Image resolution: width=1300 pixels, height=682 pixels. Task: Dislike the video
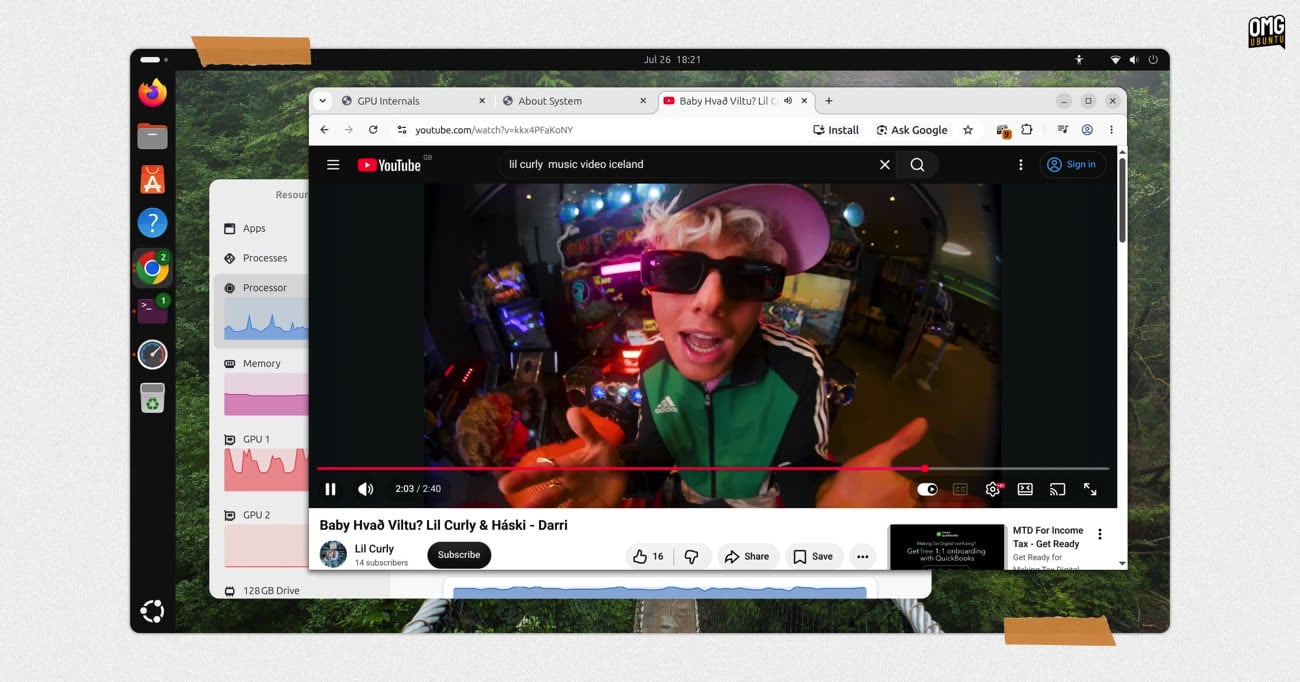[x=691, y=556]
